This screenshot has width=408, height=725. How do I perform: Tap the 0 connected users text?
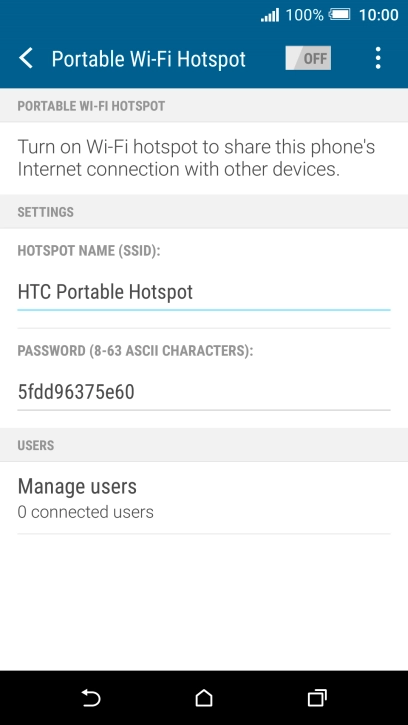[x=86, y=512]
